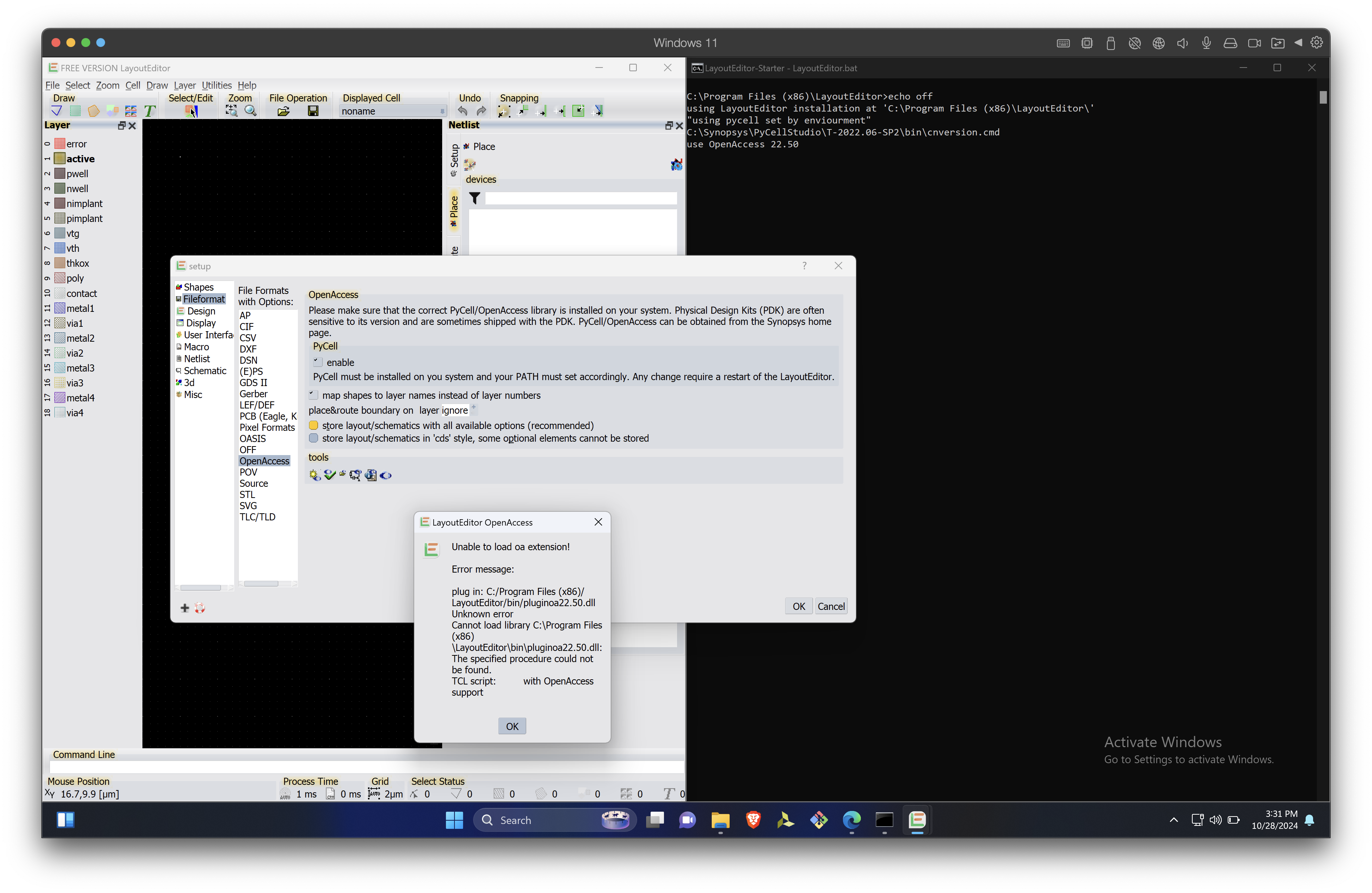Click the zoom-to-fit icon in Zoom toolbar
This screenshot has width=1372, height=893.
point(232,111)
